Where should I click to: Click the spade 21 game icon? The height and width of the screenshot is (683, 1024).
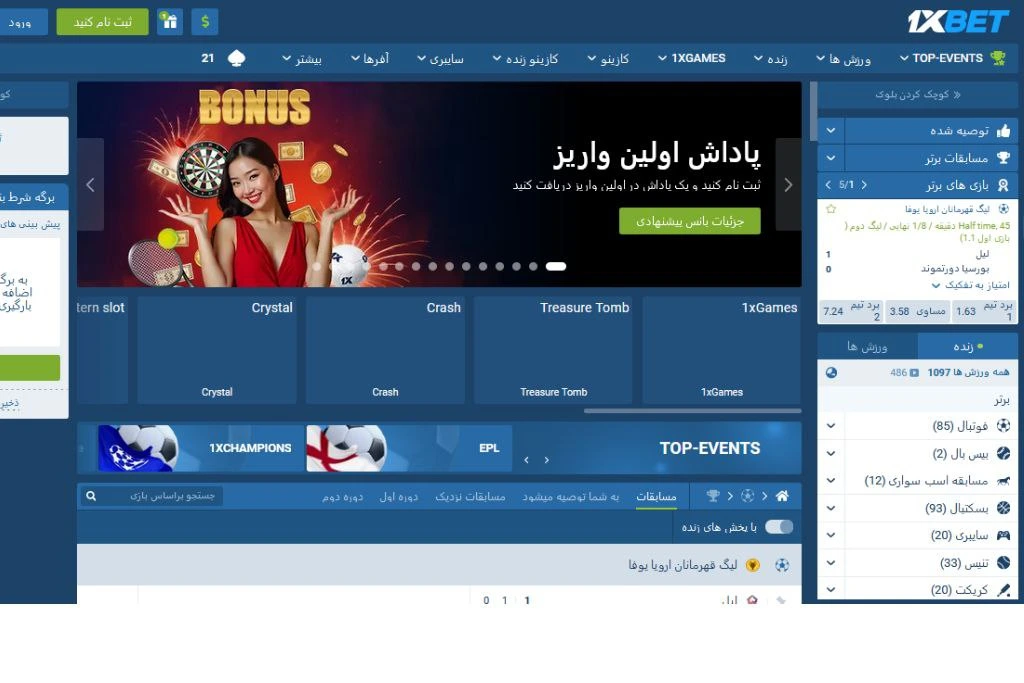[x=236, y=58]
